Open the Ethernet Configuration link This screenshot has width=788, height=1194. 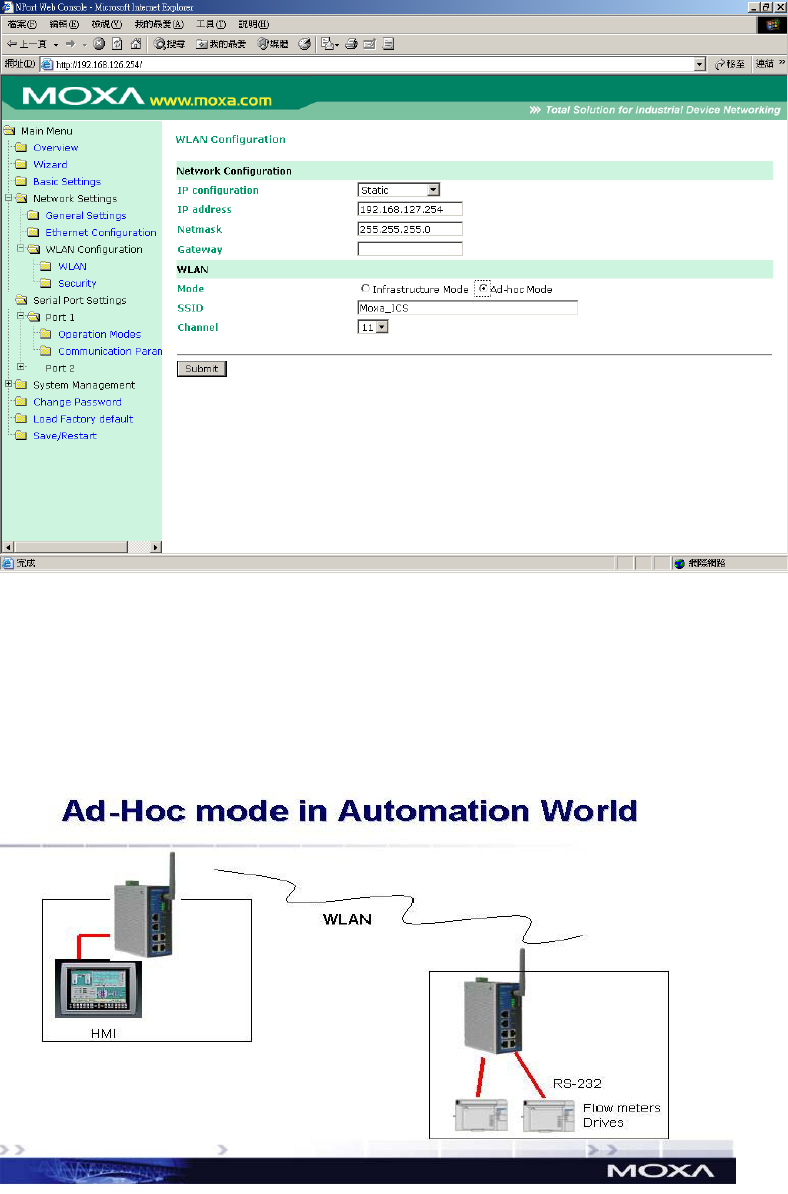point(101,232)
